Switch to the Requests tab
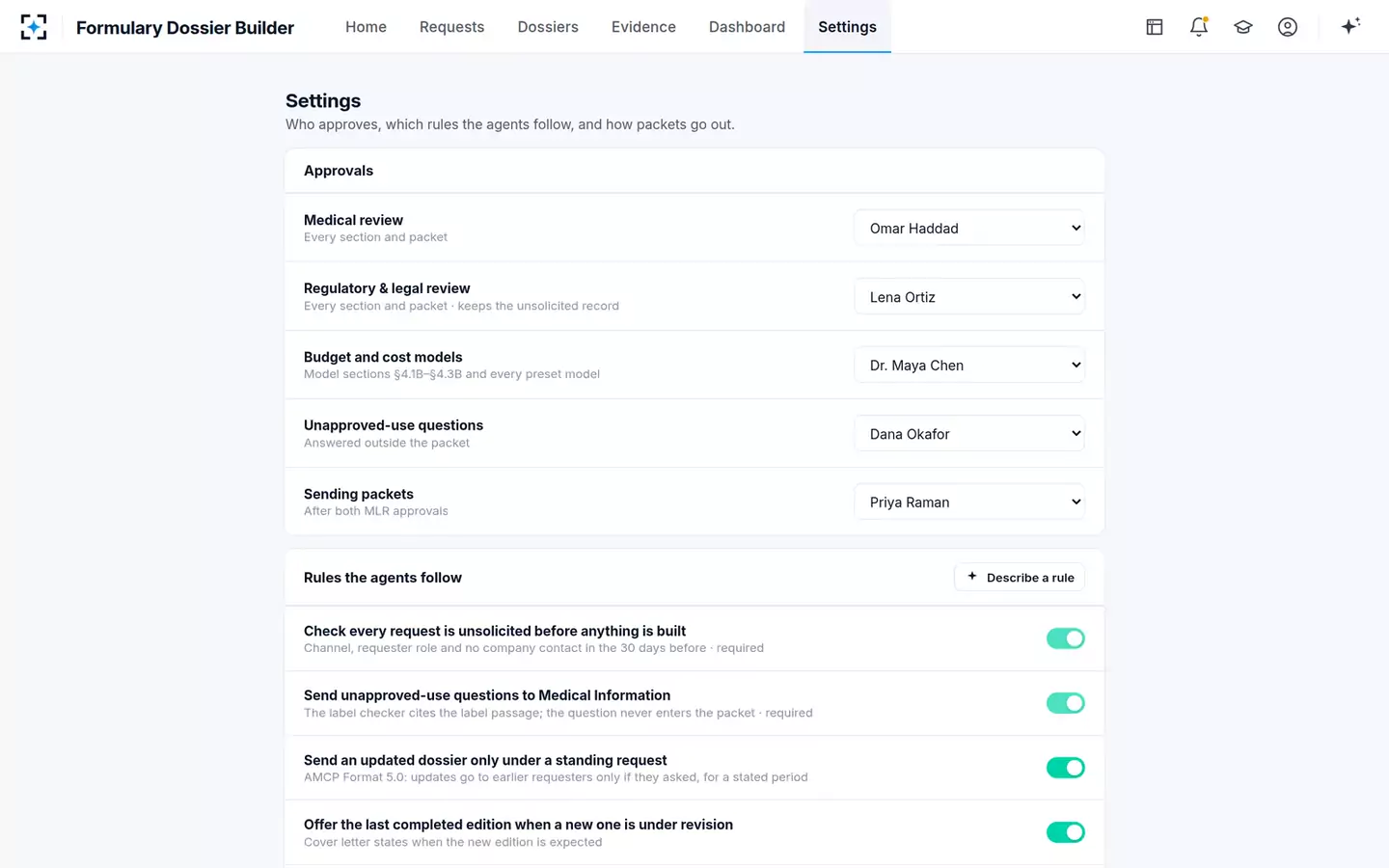The height and width of the screenshot is (868, 1389). (x=451, y=27)
